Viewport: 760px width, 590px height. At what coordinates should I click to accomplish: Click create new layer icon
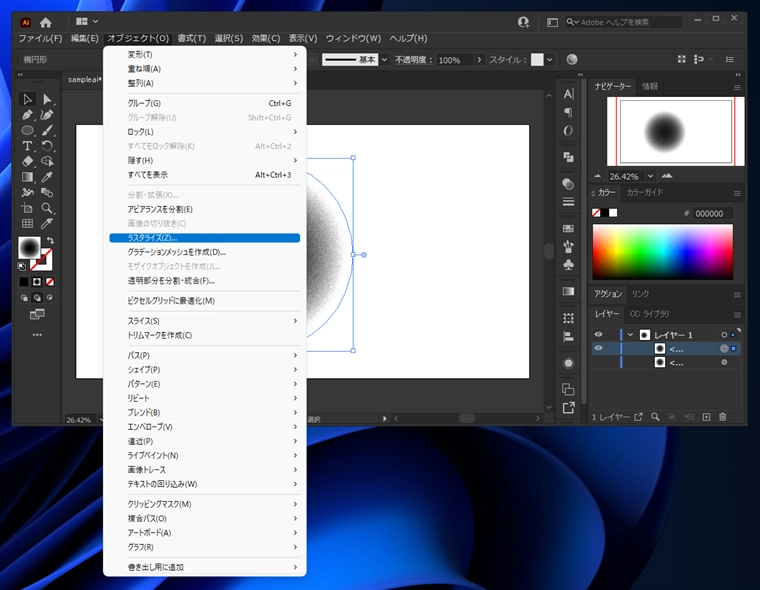(x=706, y=417)
